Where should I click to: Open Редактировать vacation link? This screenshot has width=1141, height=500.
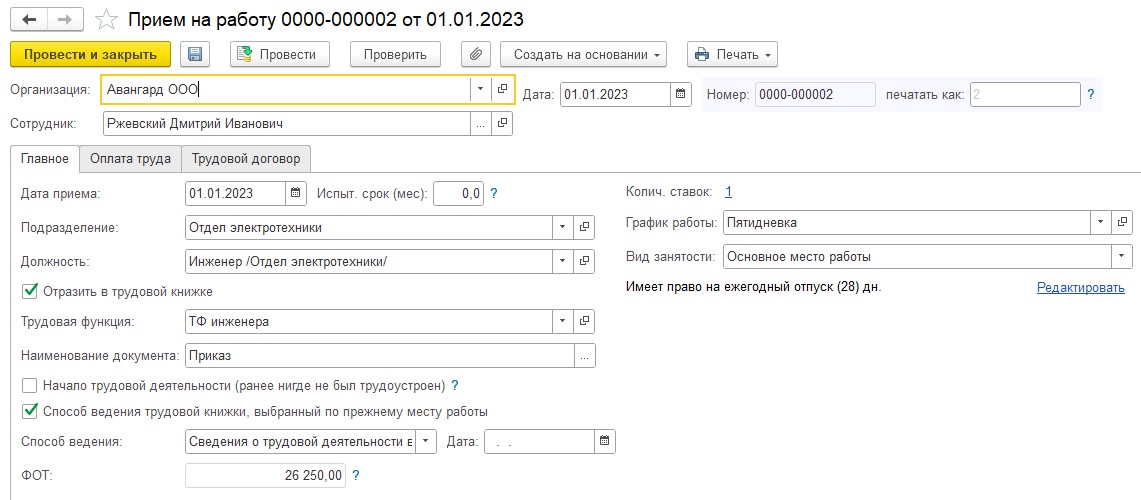pos(1081,287)
